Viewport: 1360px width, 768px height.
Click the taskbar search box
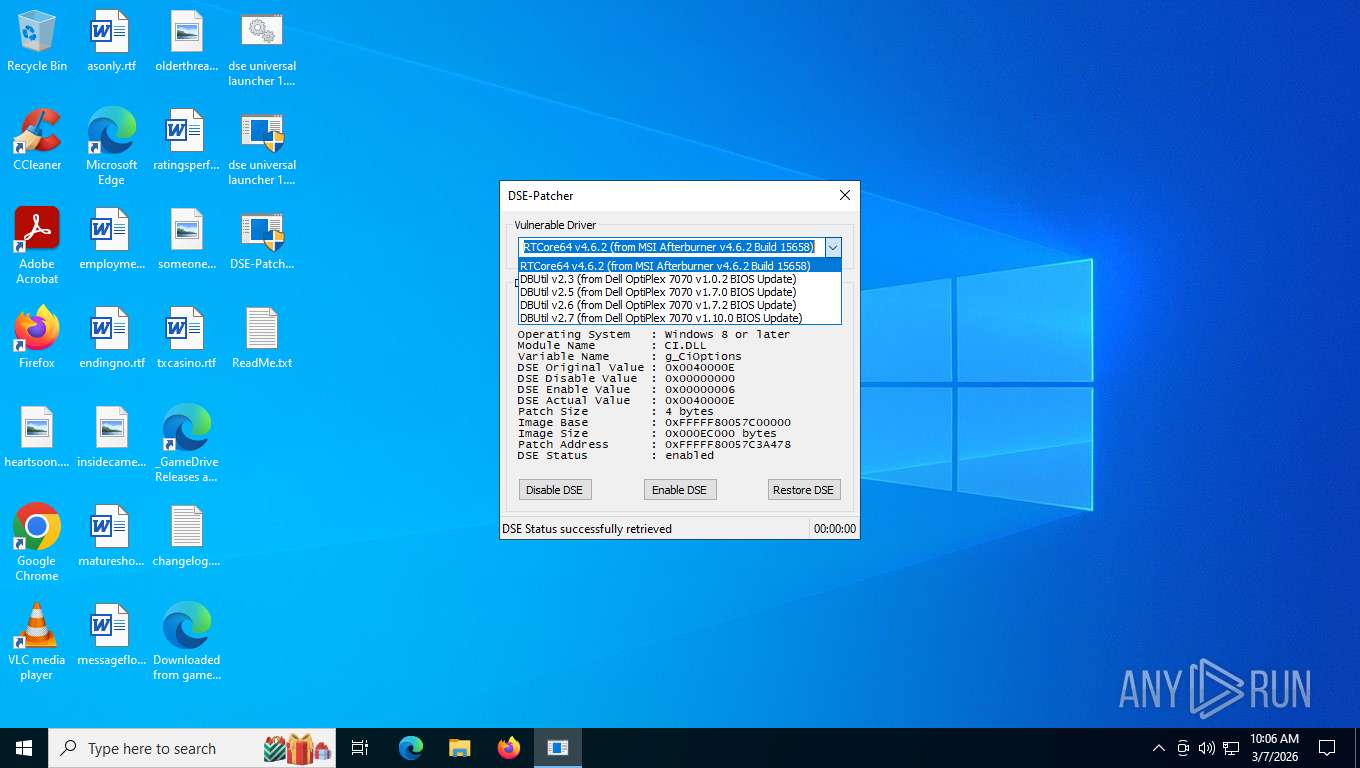coord(192,748)
